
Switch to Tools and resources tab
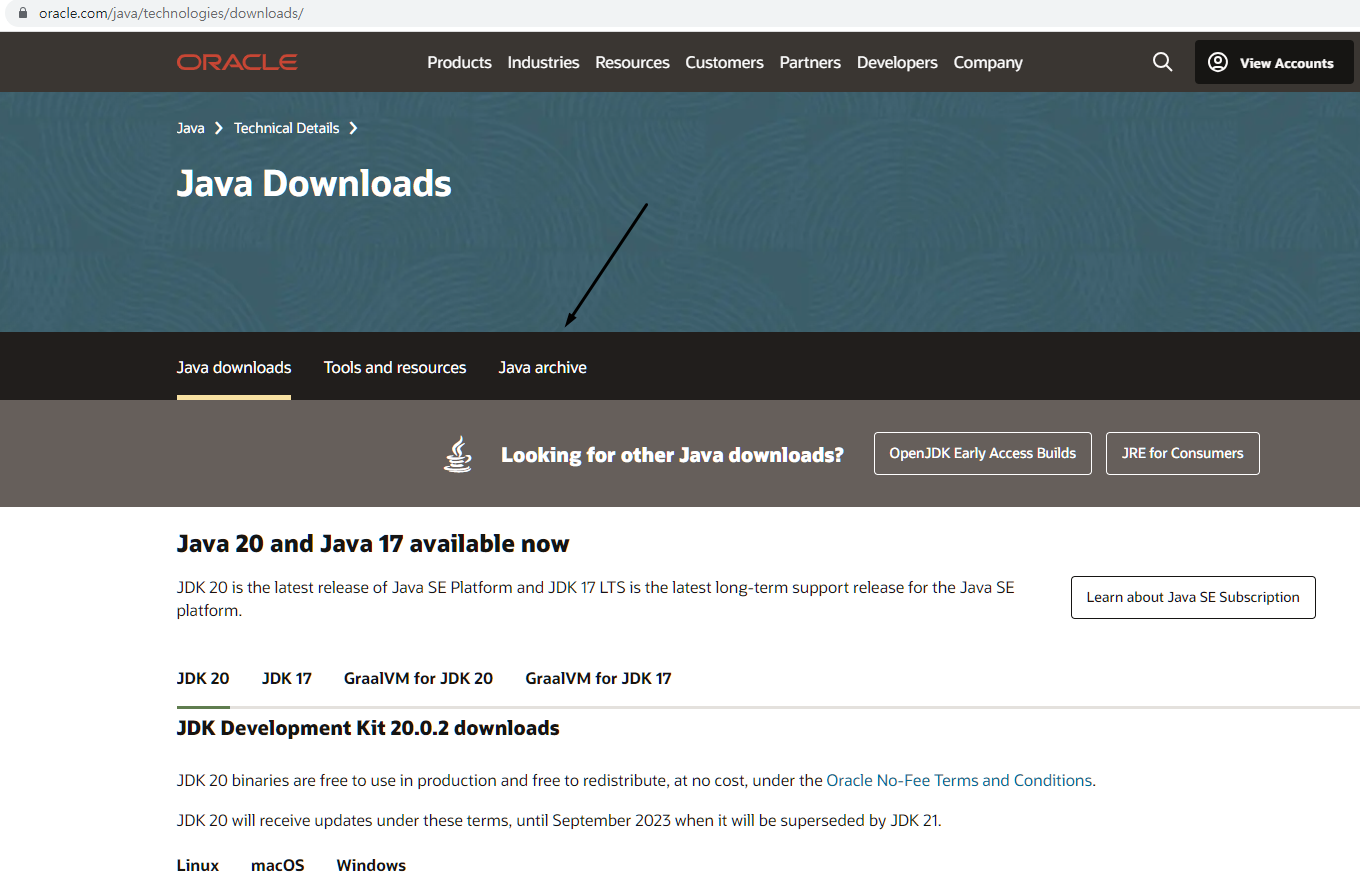(395, 367)
